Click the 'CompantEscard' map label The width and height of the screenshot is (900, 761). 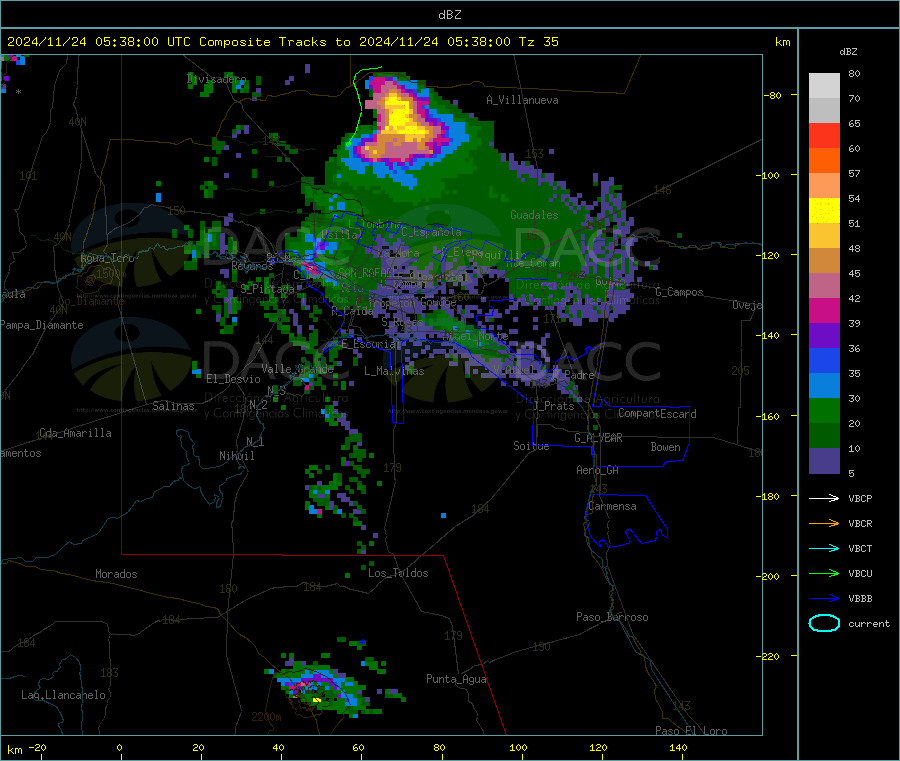[657, 414]
